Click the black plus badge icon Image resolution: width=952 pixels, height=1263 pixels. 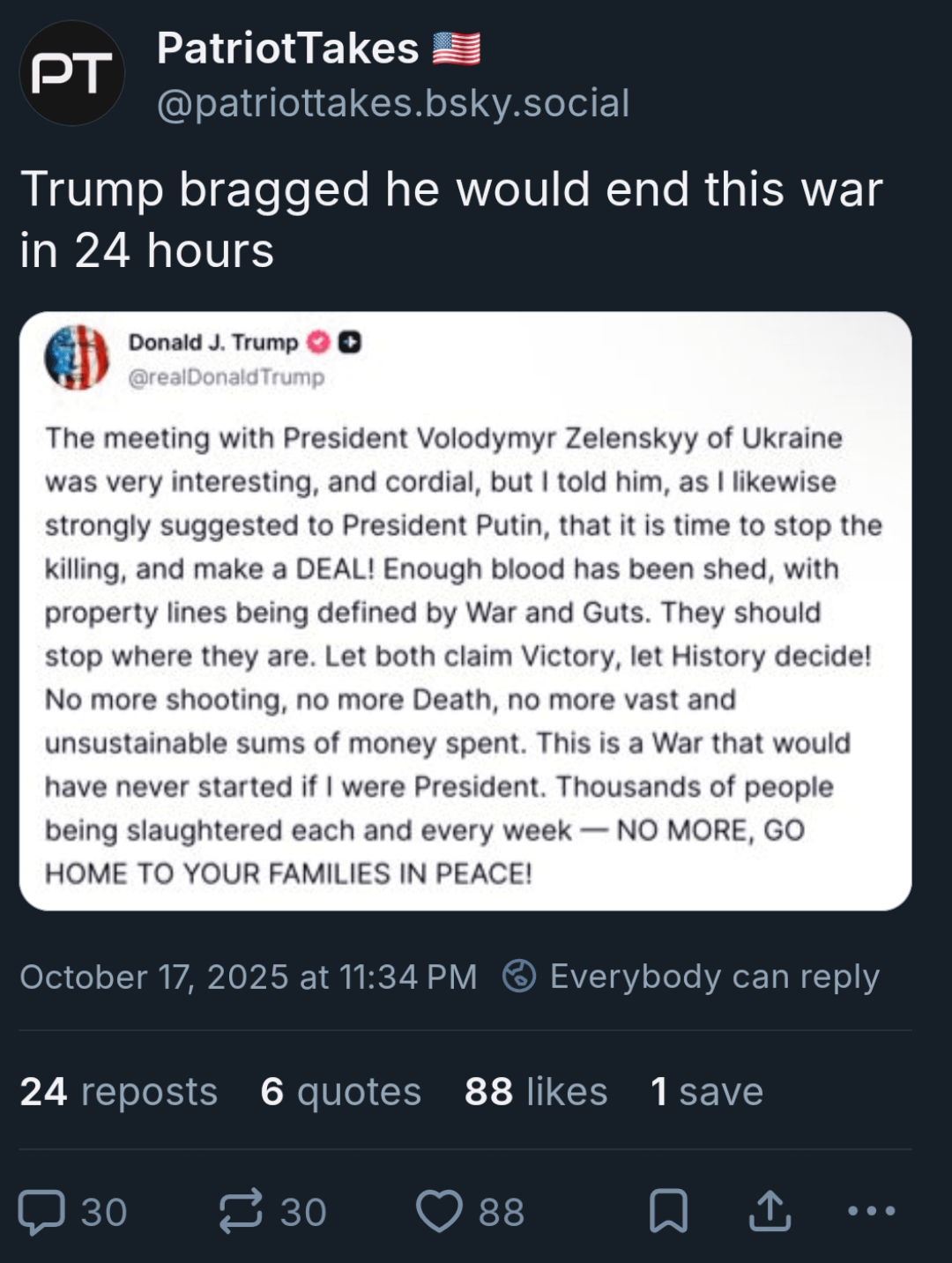click(350, 342)
